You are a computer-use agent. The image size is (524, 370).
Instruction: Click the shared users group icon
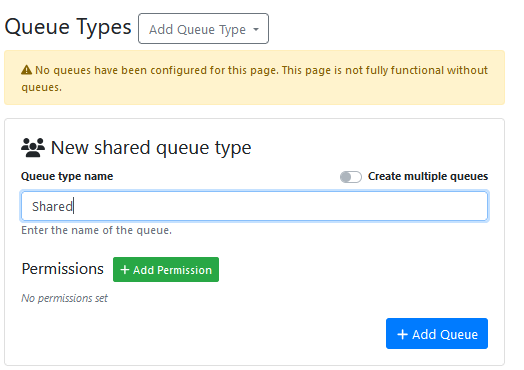(x=33, y=147)
